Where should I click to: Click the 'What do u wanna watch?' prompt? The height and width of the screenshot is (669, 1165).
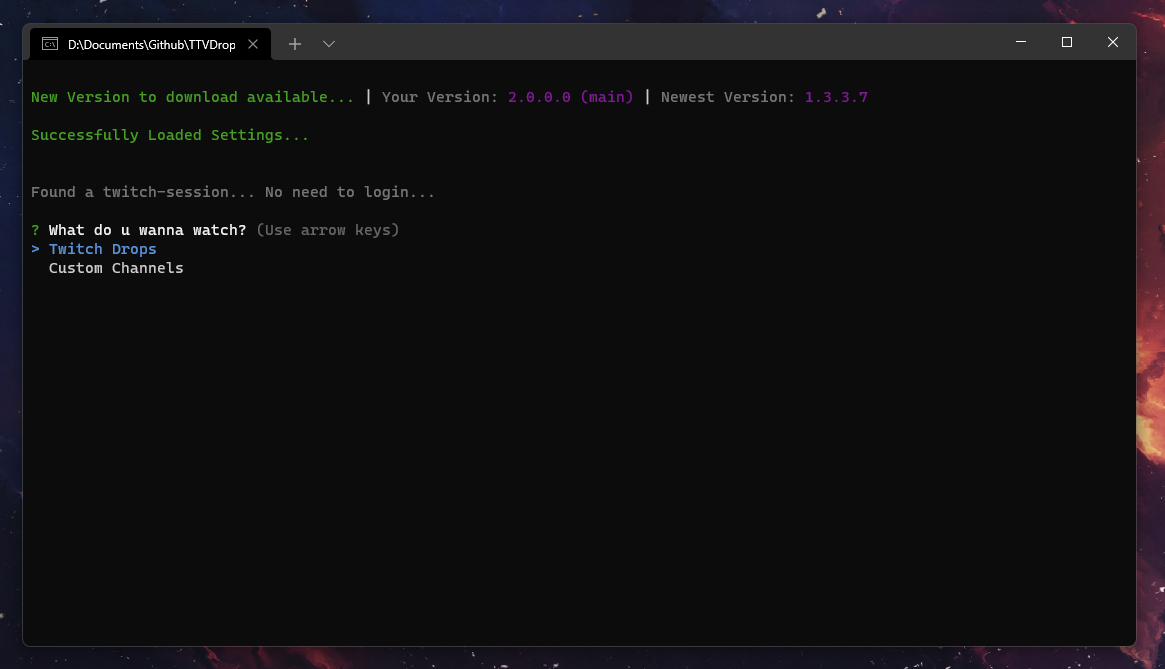(x=147, y=230)
